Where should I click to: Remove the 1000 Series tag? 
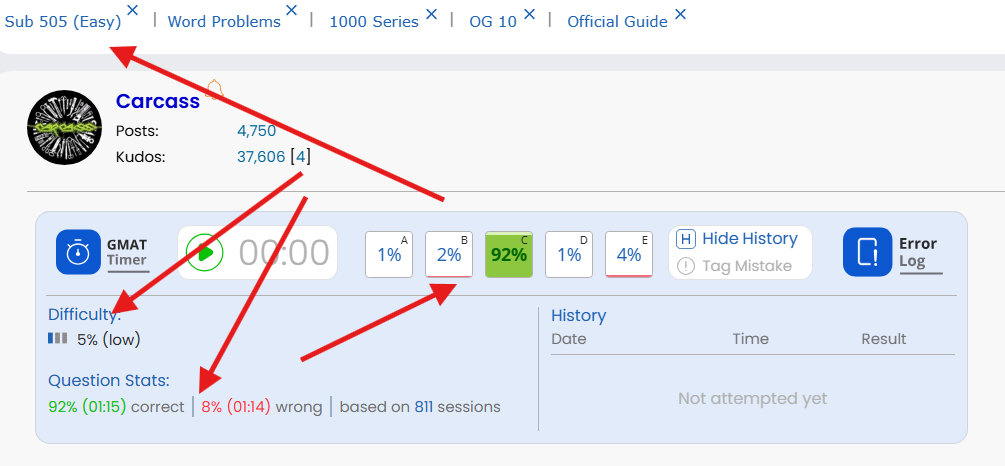click(x=431, y=13)
